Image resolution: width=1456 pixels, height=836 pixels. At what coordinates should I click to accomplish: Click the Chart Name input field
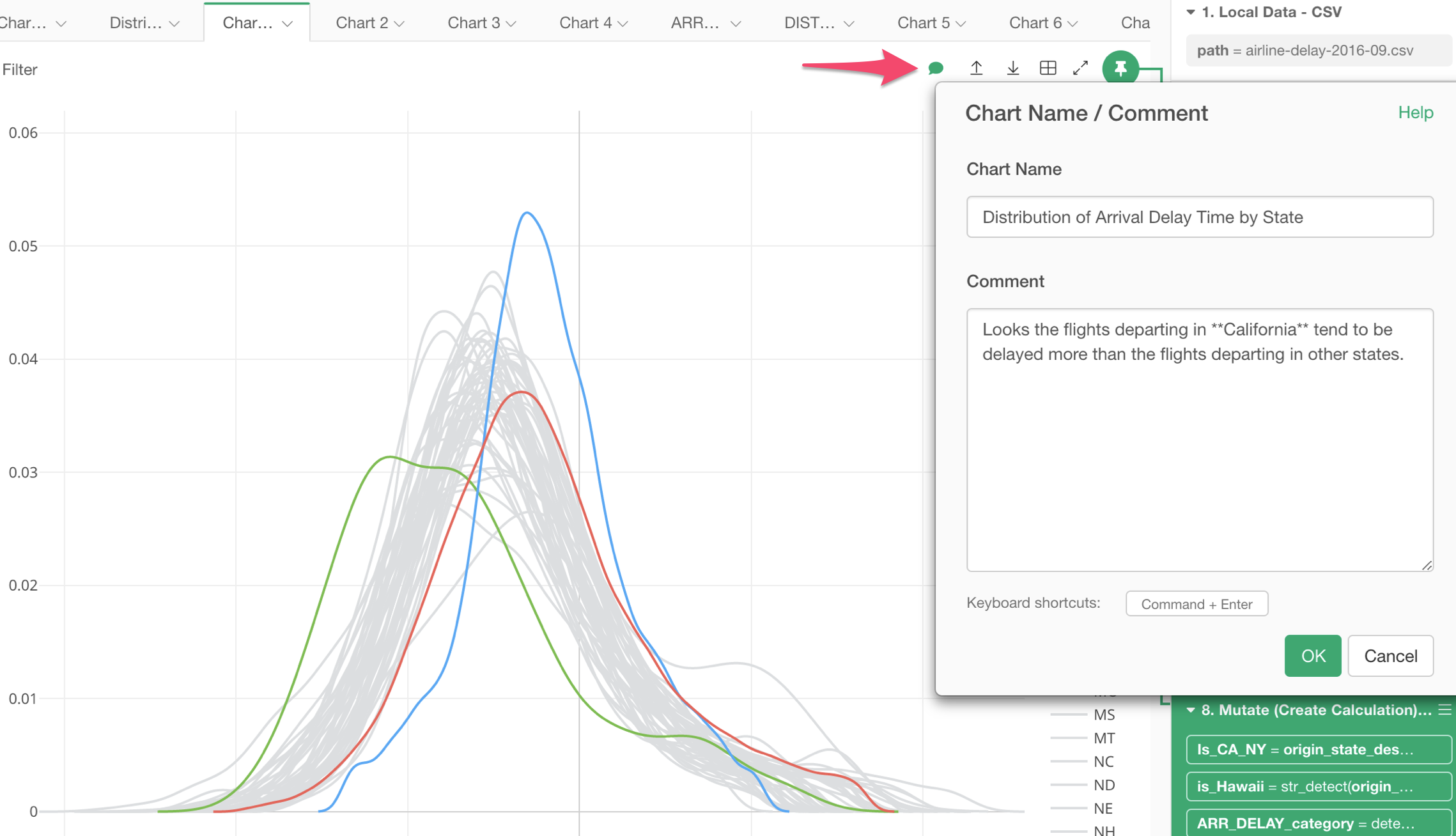point(1199,217)
